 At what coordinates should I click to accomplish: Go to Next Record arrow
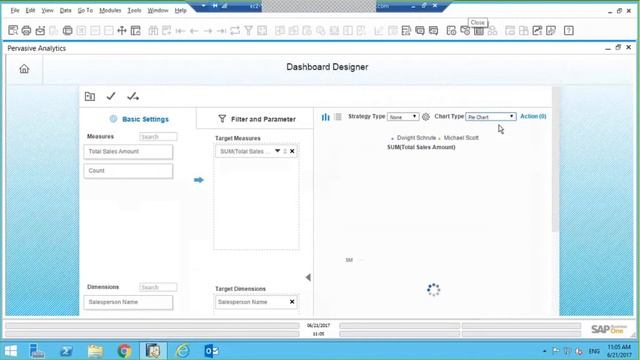pyautogui.click(x=208, y=31)
